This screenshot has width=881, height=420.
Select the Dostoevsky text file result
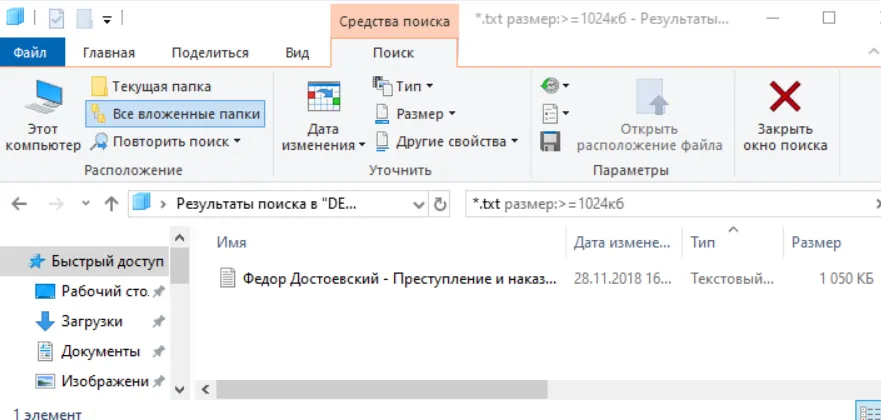pyautogui.click(x=388, y=279)
